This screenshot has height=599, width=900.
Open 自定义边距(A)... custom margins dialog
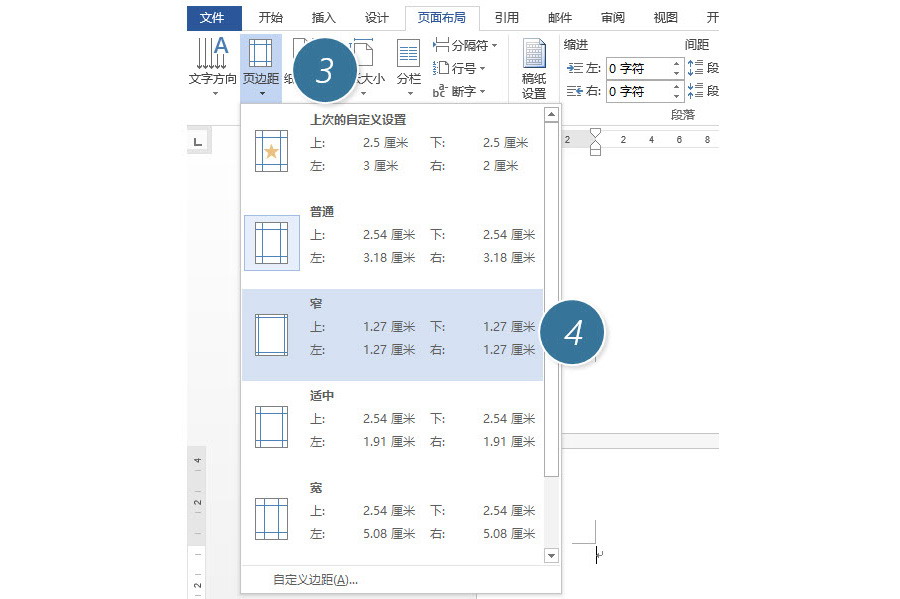(315, 579)
